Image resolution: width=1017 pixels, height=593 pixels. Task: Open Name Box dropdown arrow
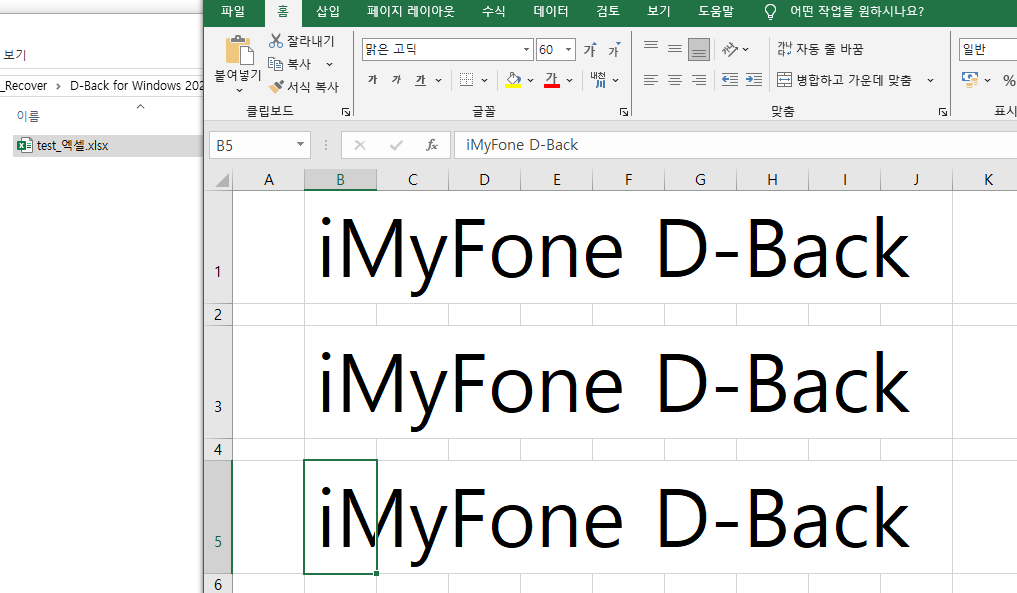pos(300,144)
